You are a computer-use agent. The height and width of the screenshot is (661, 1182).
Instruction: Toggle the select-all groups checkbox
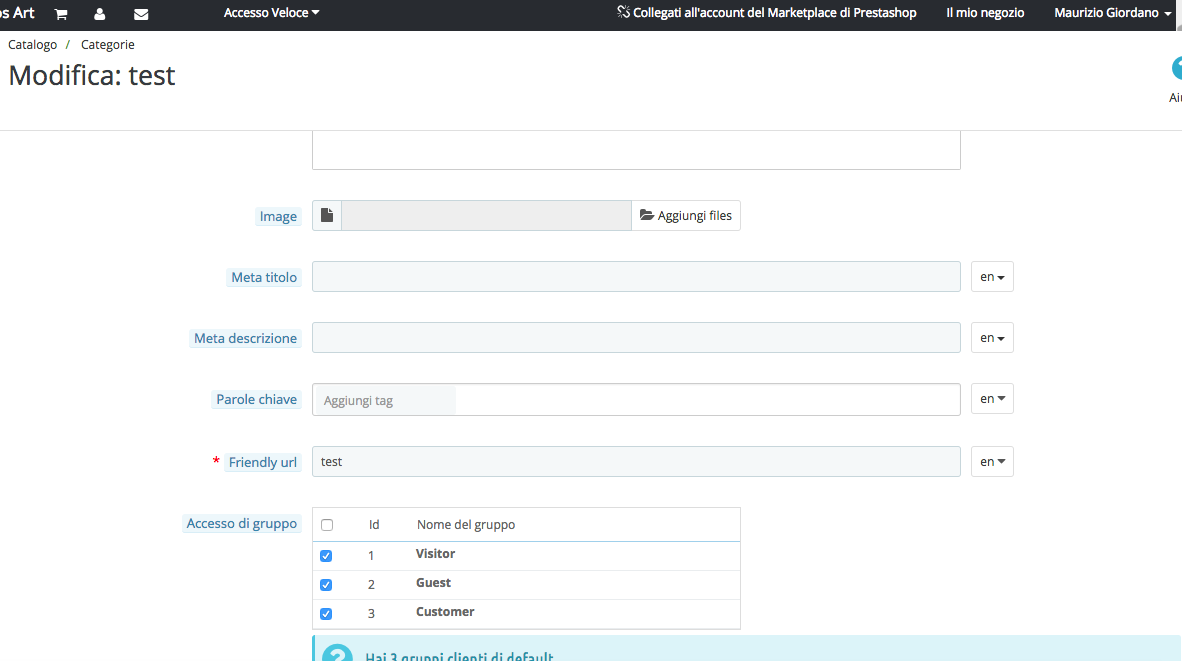pyautogui.click(x=327, y=525)
